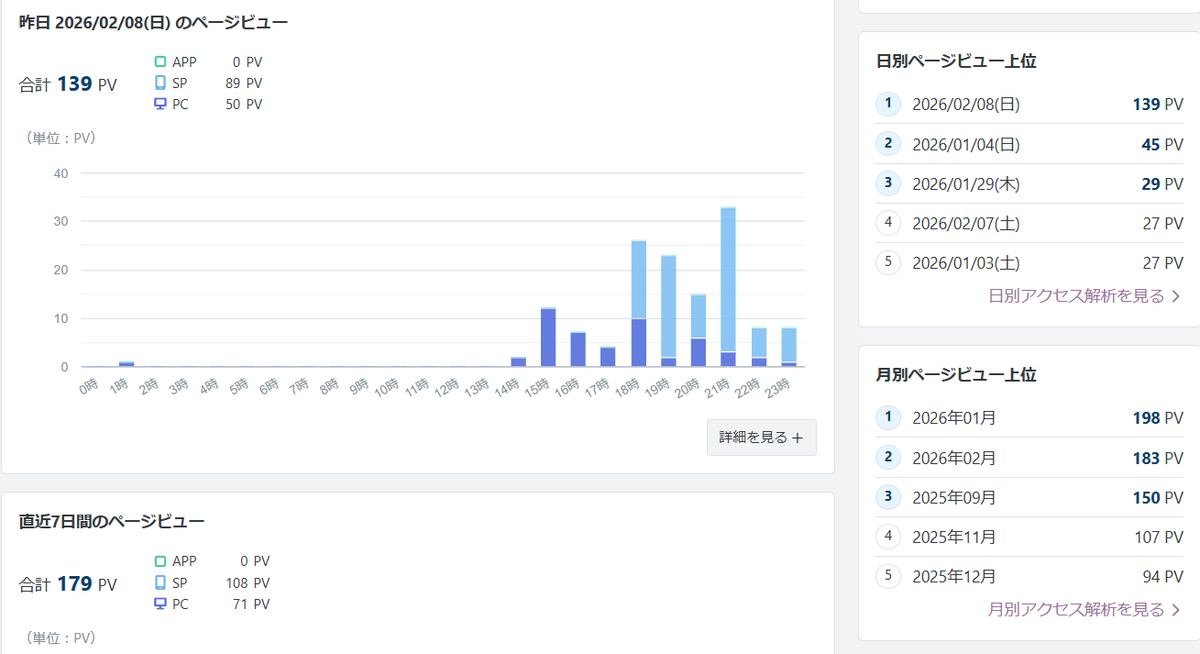This screenshot has height=654, width=1200.
Task: Open 日別アクセス解析を見る link
Action: click(x=1084, y=296)
